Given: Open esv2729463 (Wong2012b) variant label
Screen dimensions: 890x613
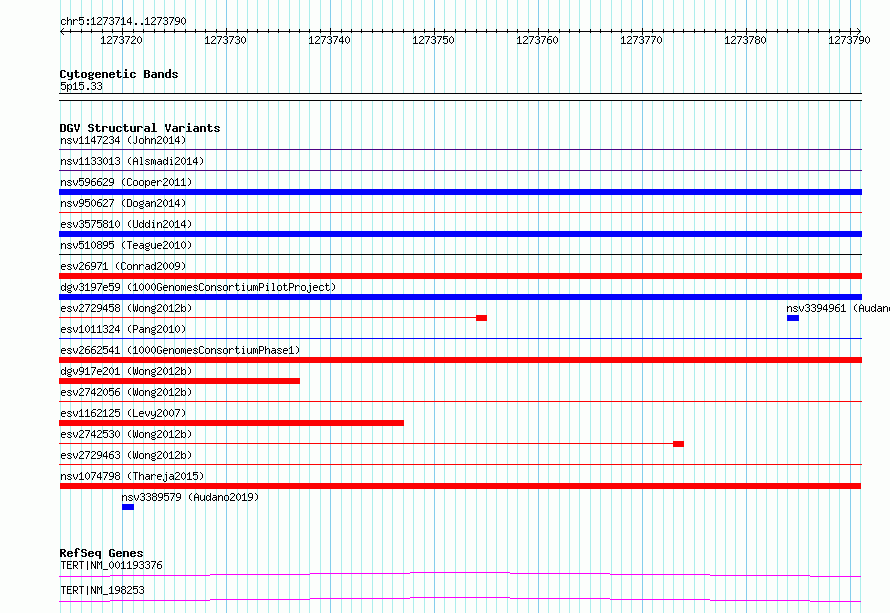Looking at the screenshot, I should coord(126,455).
